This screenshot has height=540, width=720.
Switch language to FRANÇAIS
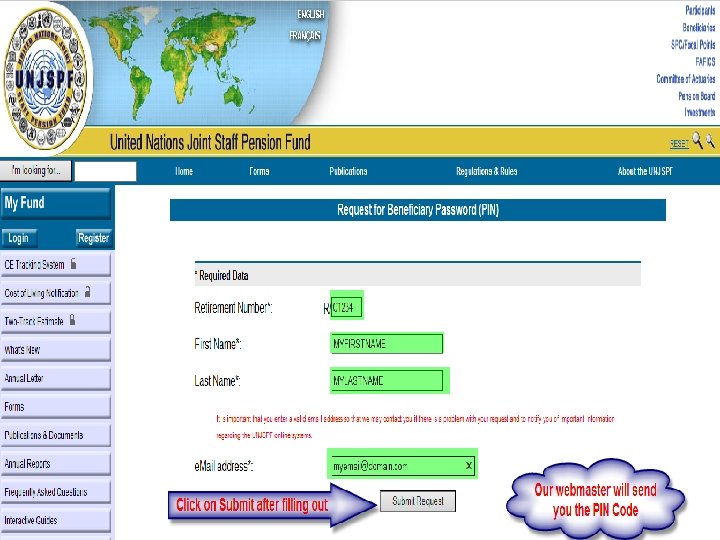tap(305, 35)
